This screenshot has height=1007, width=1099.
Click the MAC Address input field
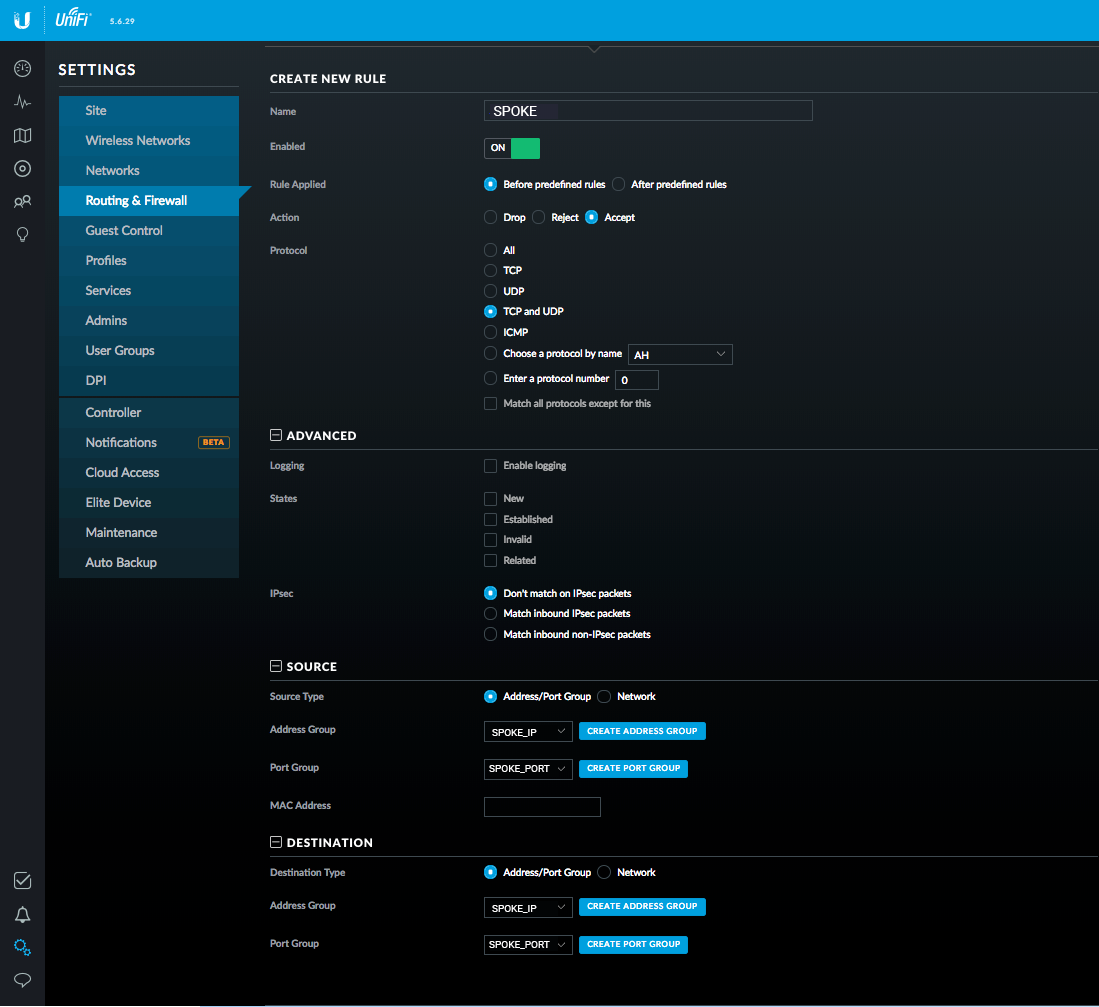pos(542,807)
